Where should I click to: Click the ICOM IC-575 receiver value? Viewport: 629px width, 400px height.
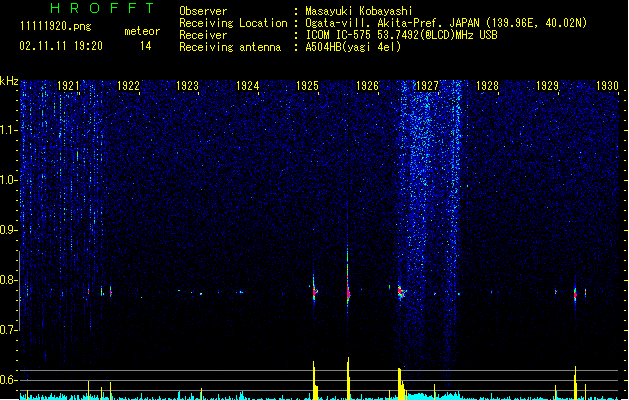(401, 35)
